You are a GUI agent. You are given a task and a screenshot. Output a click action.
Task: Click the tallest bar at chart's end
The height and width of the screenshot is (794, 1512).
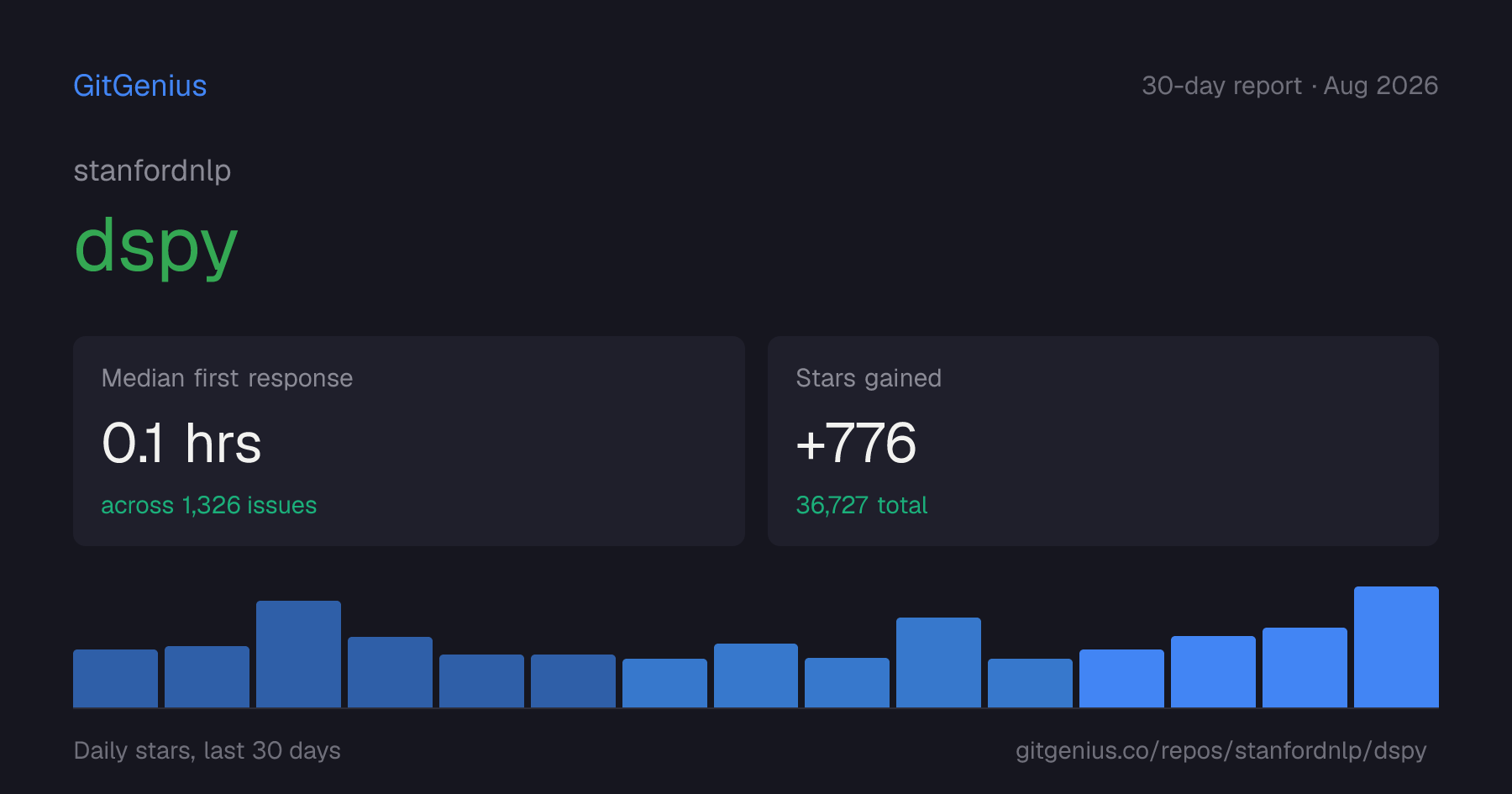[1396, 647]
